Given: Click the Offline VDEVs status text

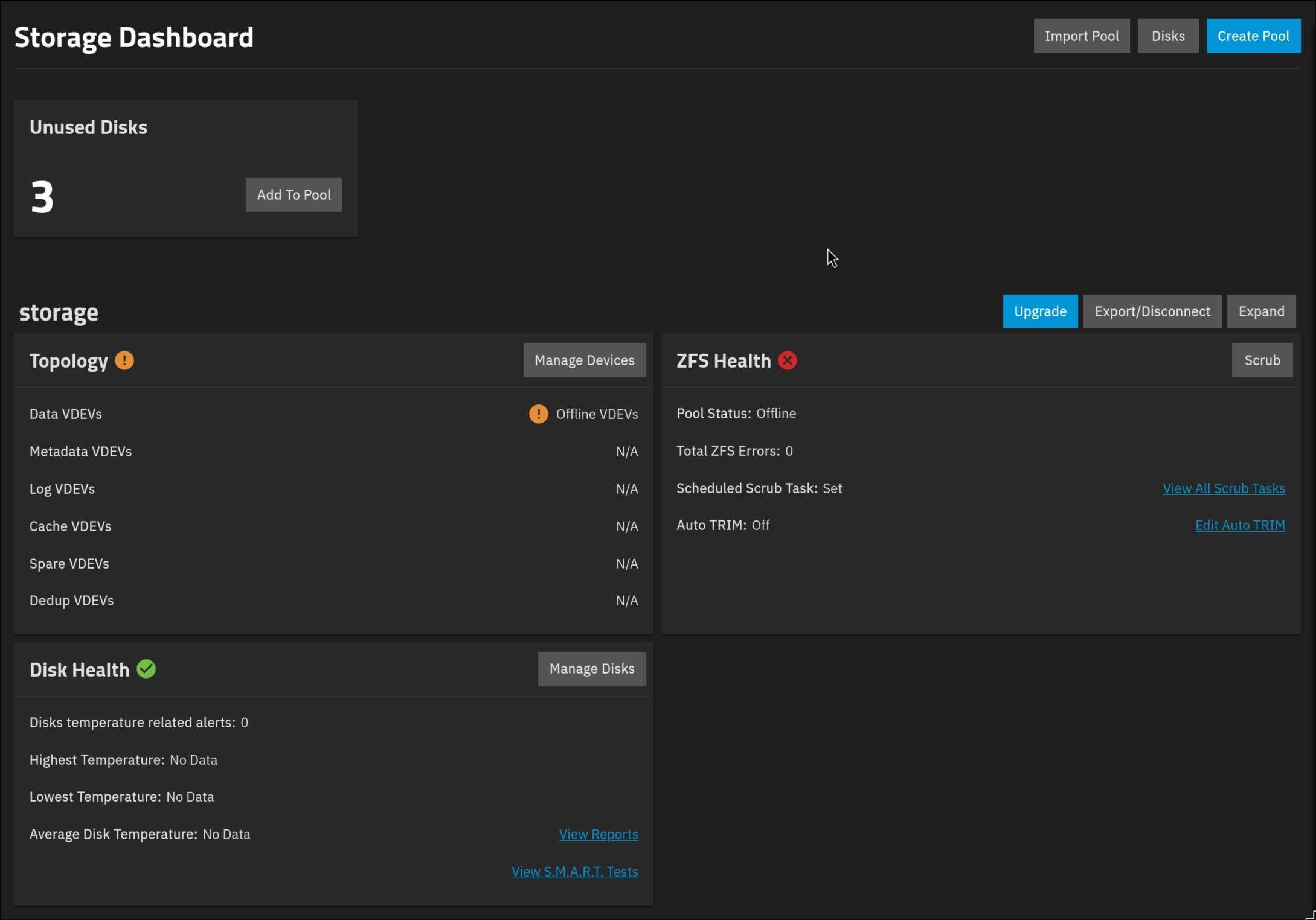Looking at the screenshot, I should pos(597,414).
